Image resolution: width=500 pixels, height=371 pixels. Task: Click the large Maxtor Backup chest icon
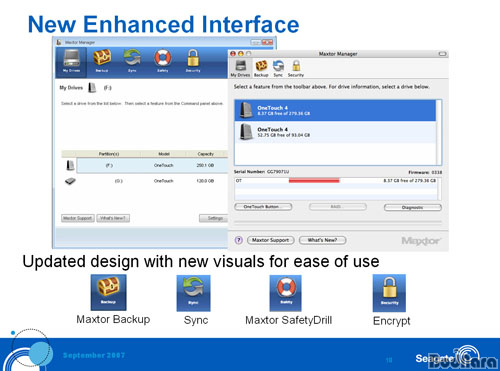click(108, 292)
